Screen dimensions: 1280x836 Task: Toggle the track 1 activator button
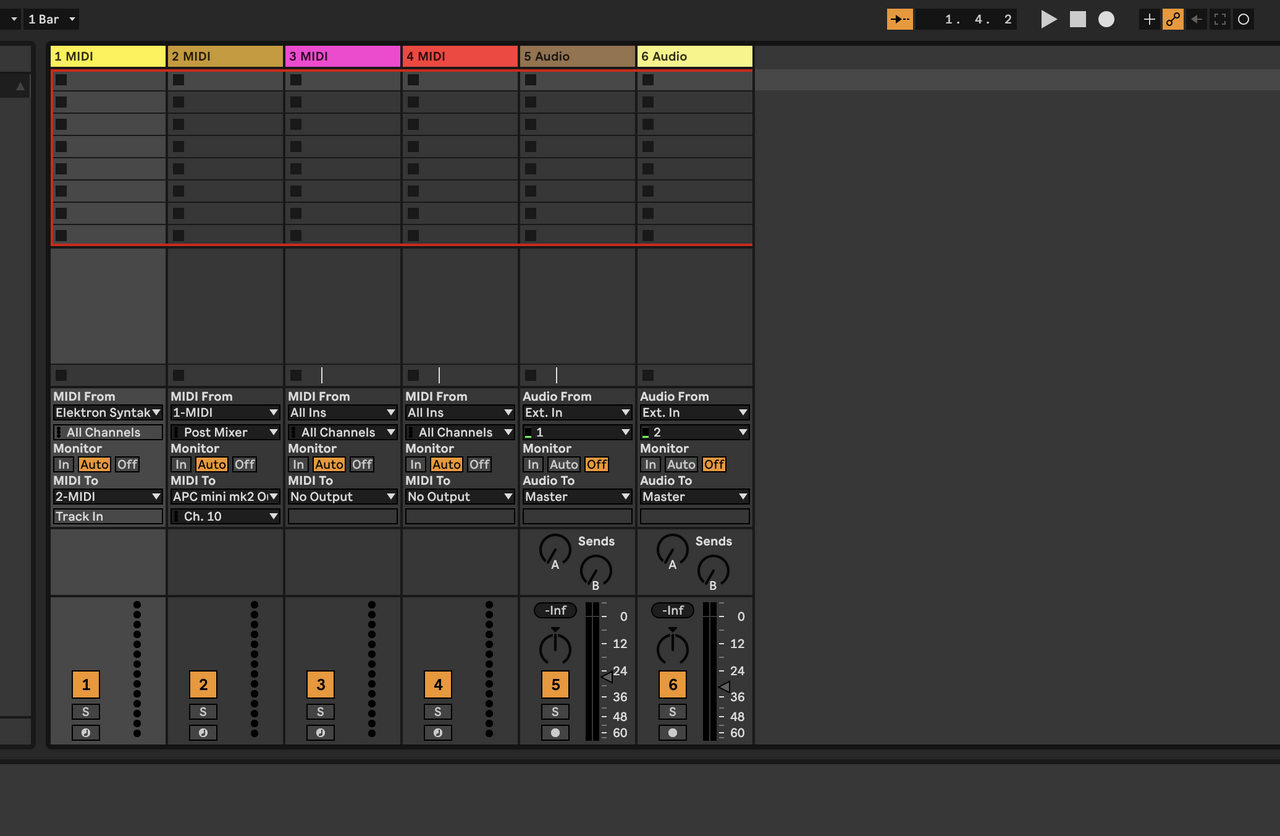[86, 684]
